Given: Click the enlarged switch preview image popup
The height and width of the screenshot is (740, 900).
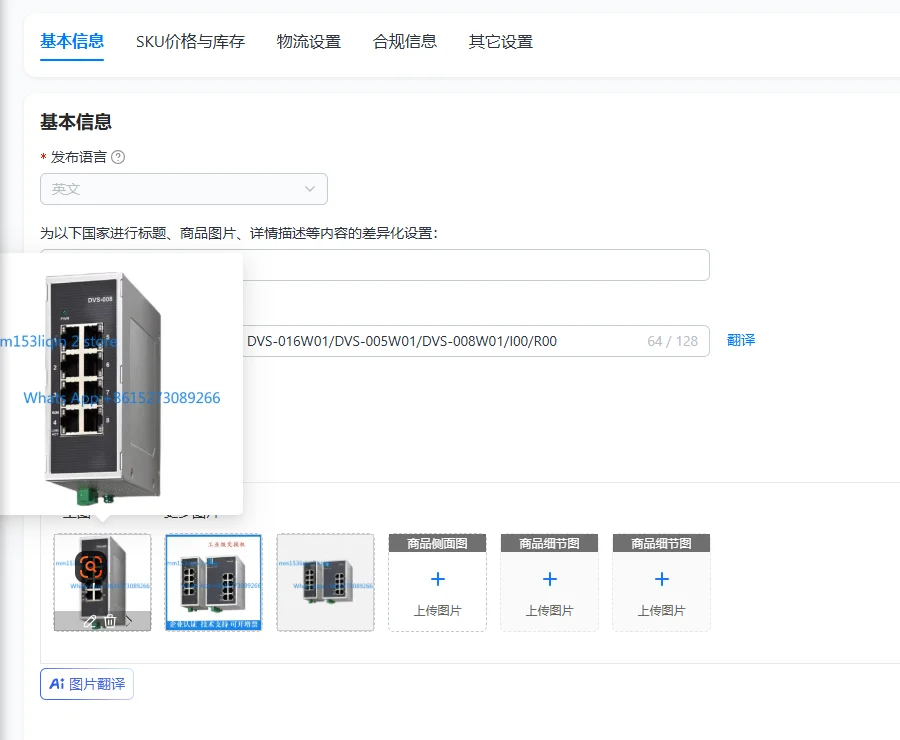Looking at the screenshot, I should point(121,383).
